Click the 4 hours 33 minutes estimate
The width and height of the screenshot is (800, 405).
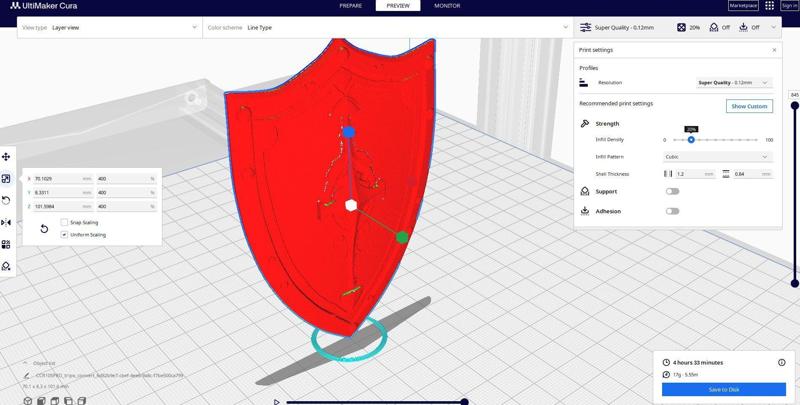coord(697,363)
